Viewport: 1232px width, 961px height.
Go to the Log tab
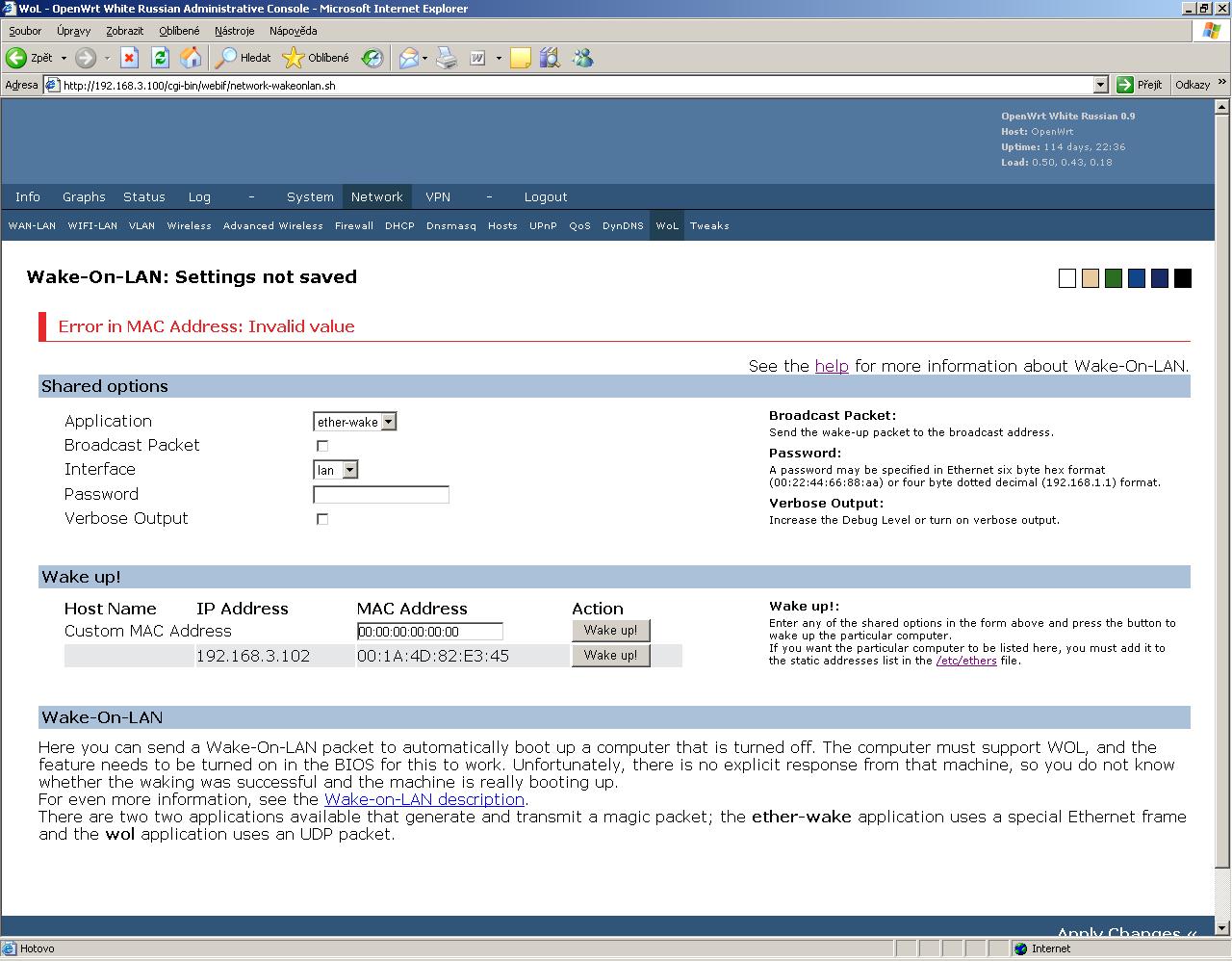point(199,196)
